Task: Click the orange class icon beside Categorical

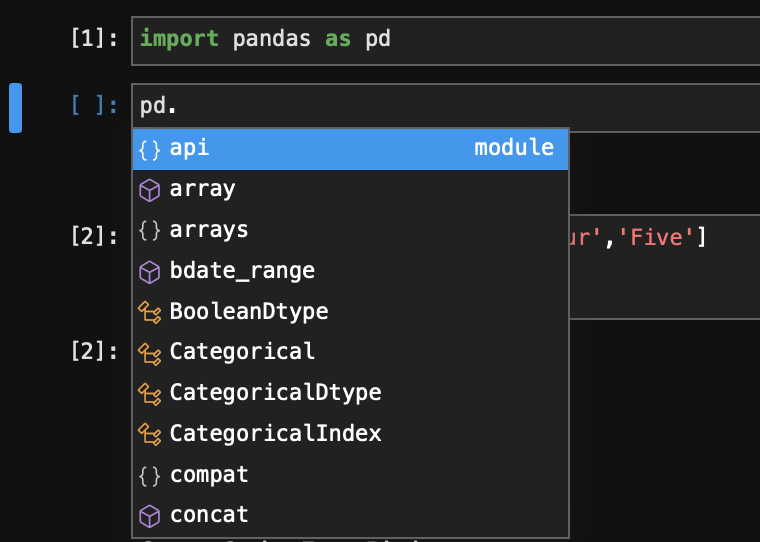Action: point(150,352)
